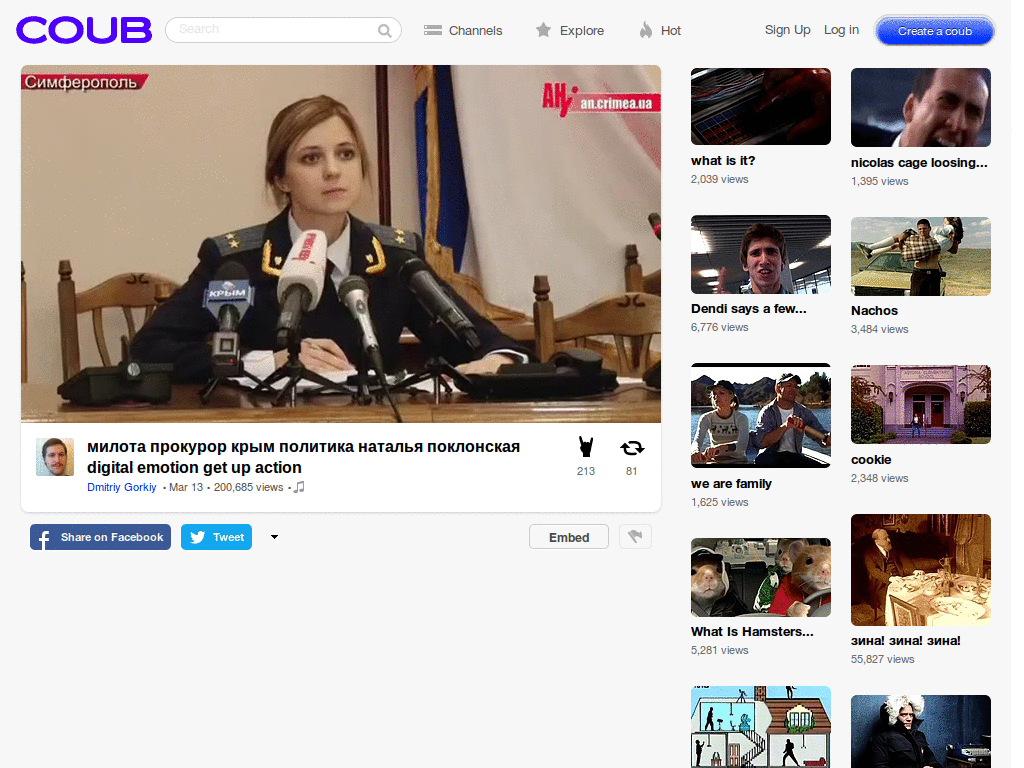Flag the coub with the flag icon
Screen dimensions: 1024x768
tap(635, 537)
